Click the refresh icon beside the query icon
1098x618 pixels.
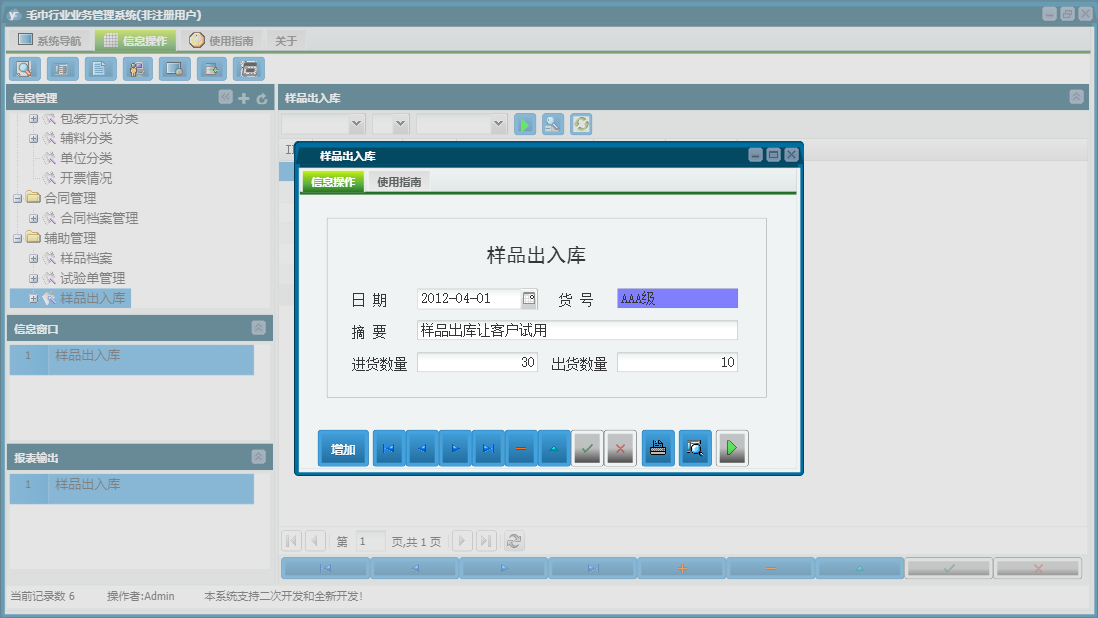point(580,124)
